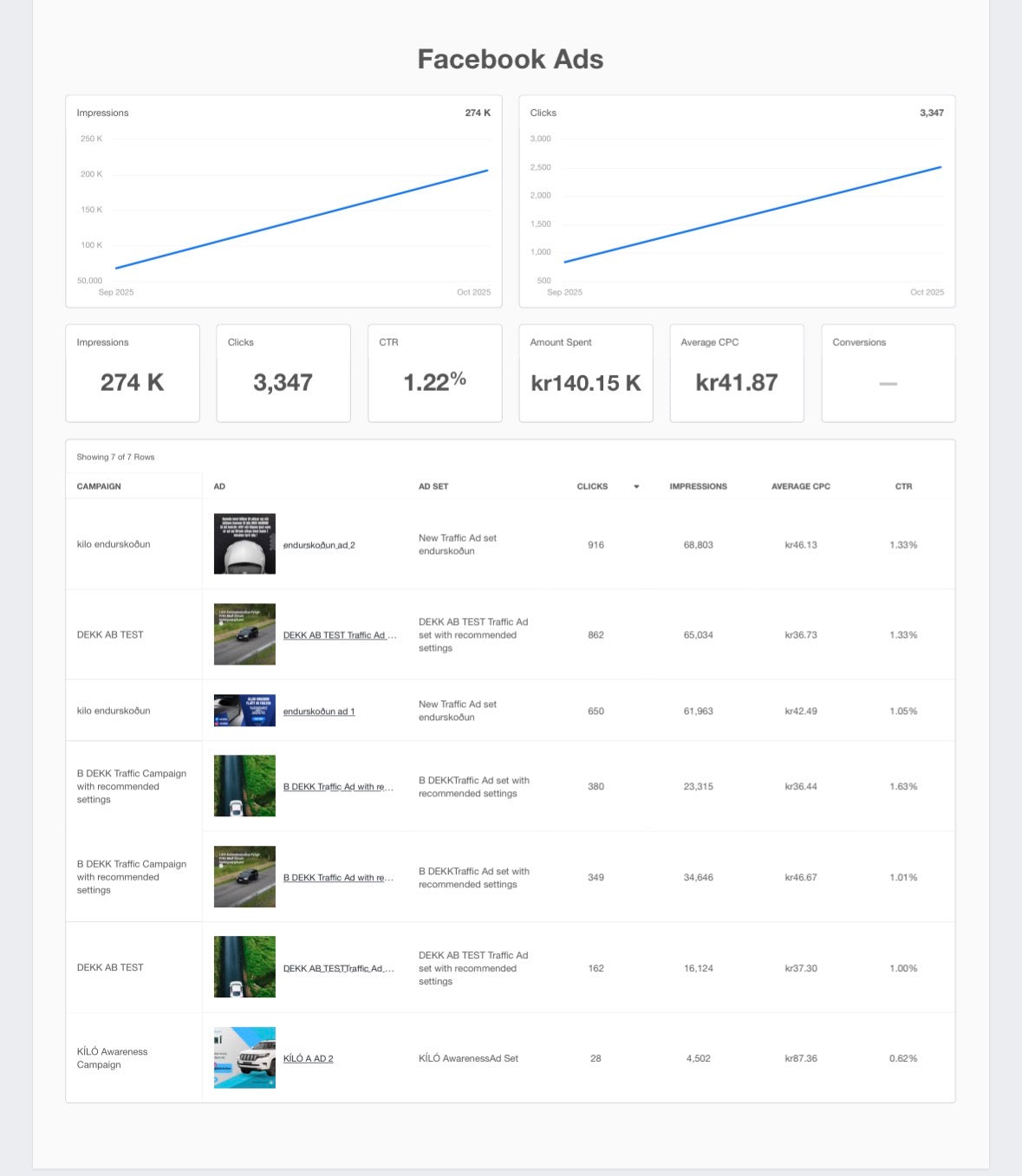Open the ad link in the 162-clicks row
The image size is (1022, 1176).
coord(338,968)
